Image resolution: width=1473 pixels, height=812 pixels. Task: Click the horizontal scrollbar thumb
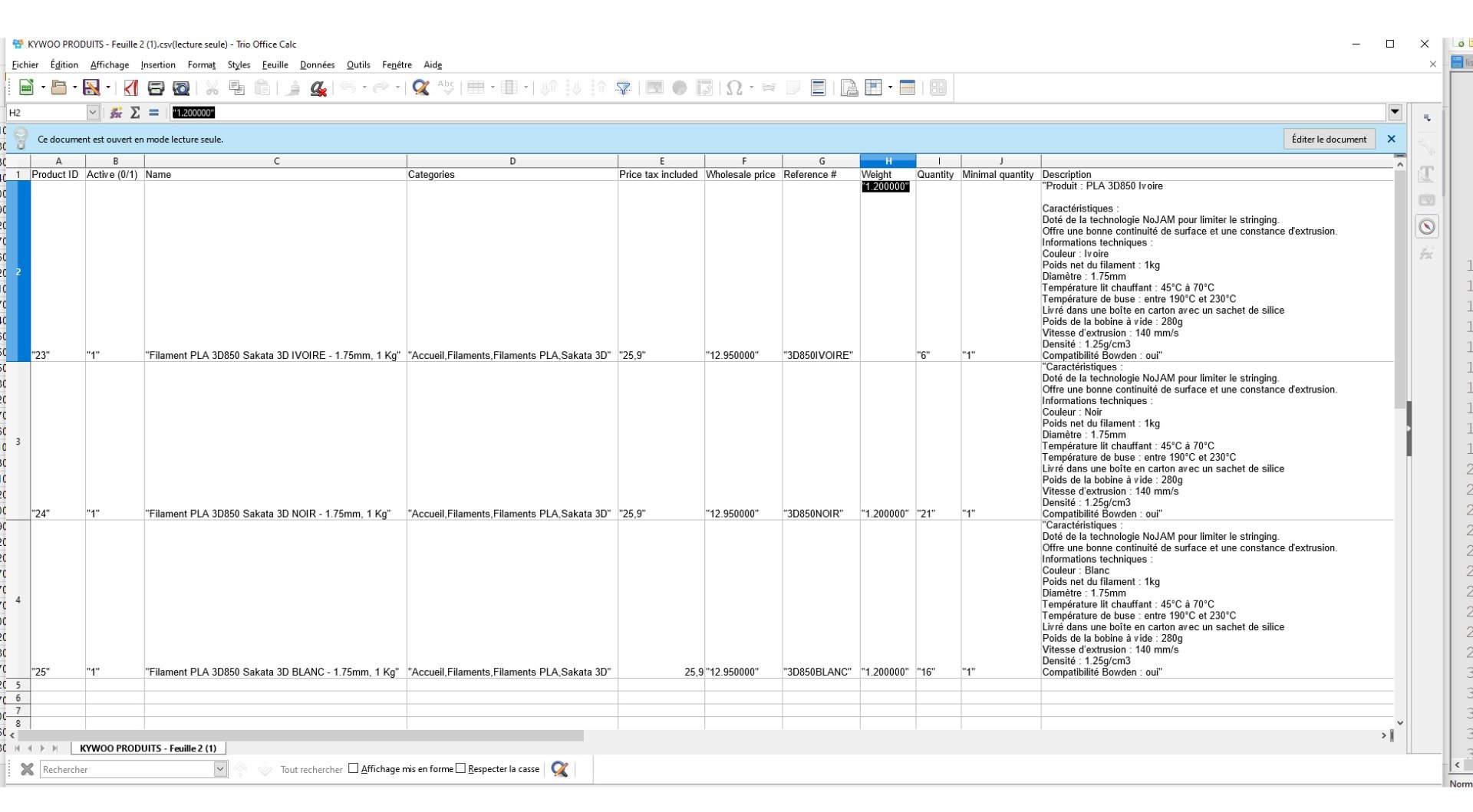tap(300, 735)
